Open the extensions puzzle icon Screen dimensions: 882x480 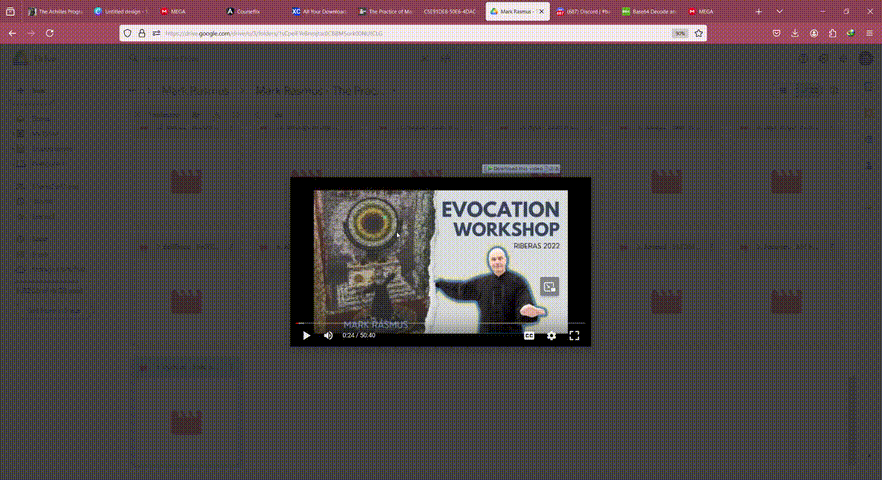(832, 33)
